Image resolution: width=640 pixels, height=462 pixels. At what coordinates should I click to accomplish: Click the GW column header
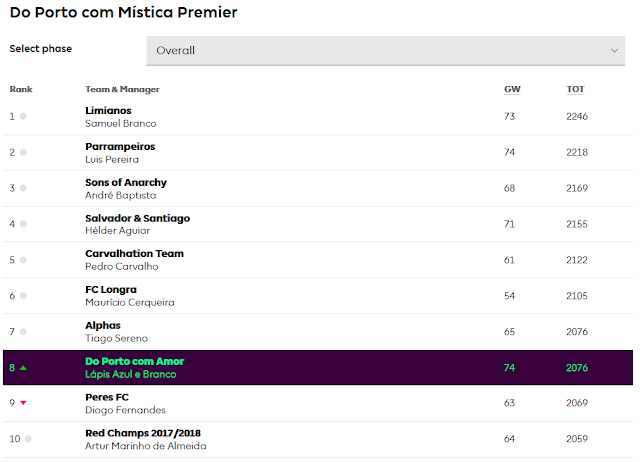click(x=512, y=89)
